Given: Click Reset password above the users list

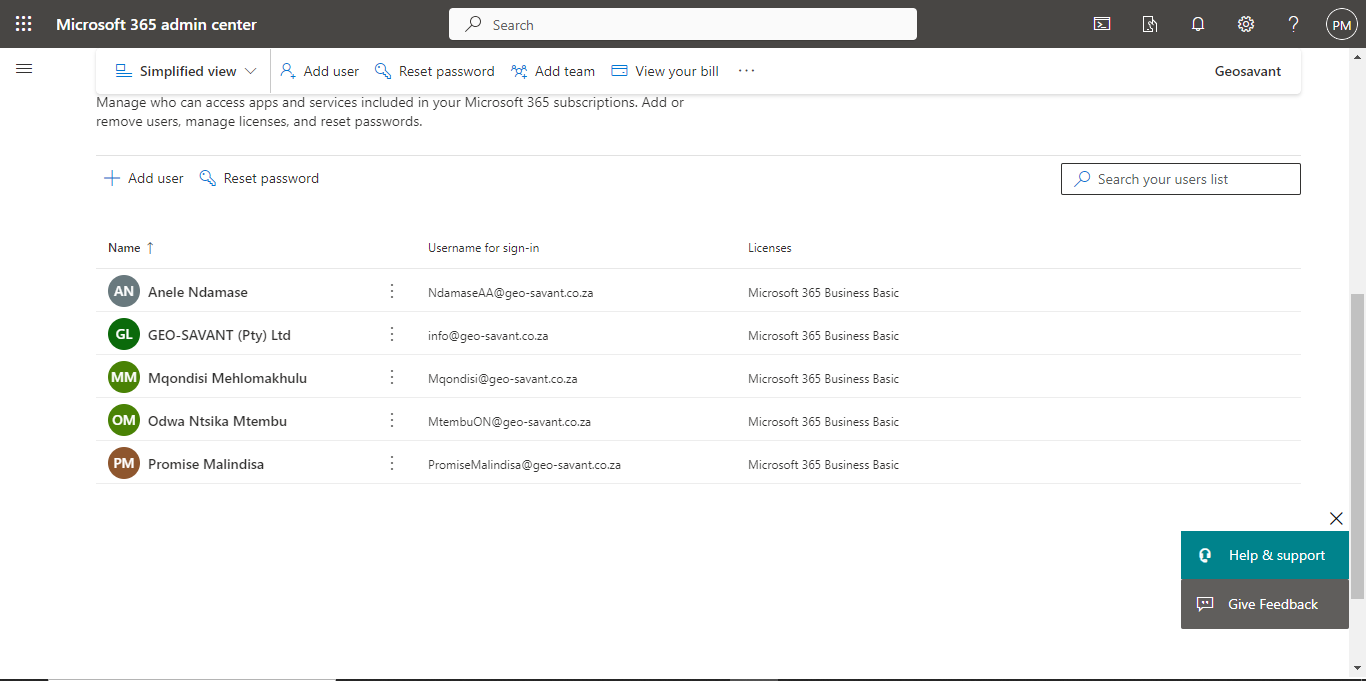Looking at the screenshot, I should click(x=259, y=178).
